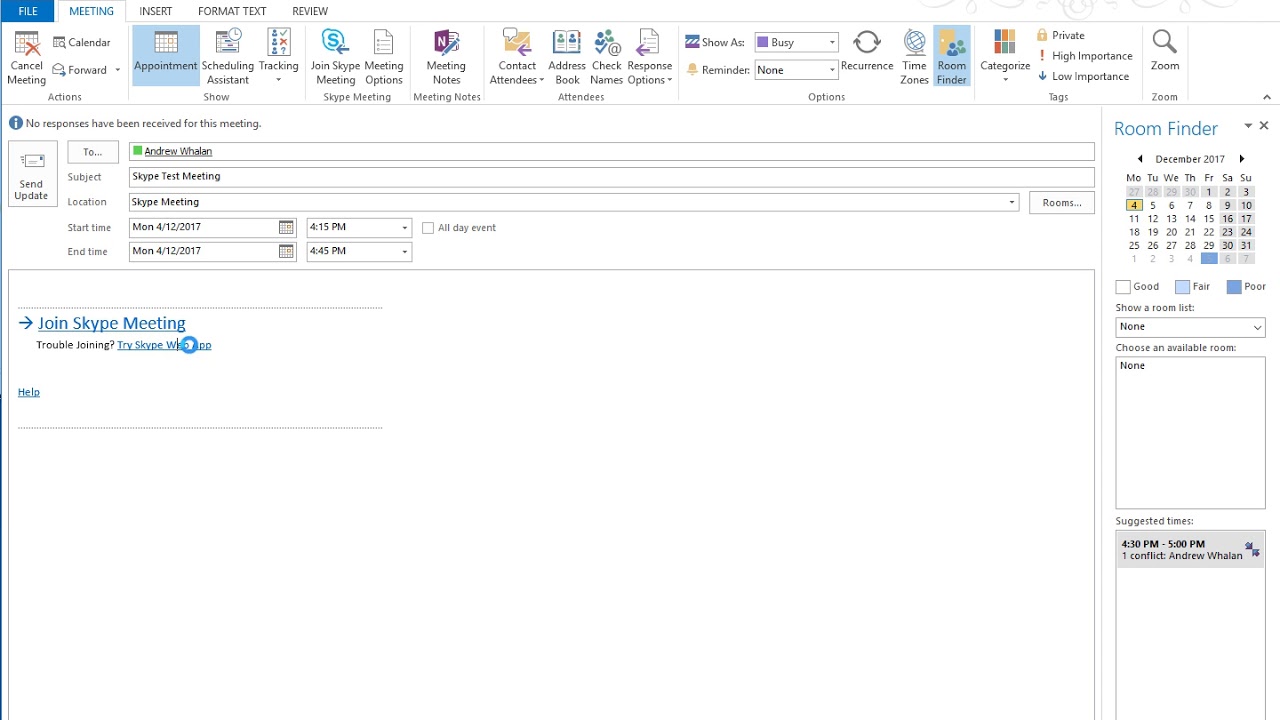Click the Time Zones icon
Image resolution: width=1280 pixels, height=720 pixels.
pyautogui.click(x=914, y=43)
